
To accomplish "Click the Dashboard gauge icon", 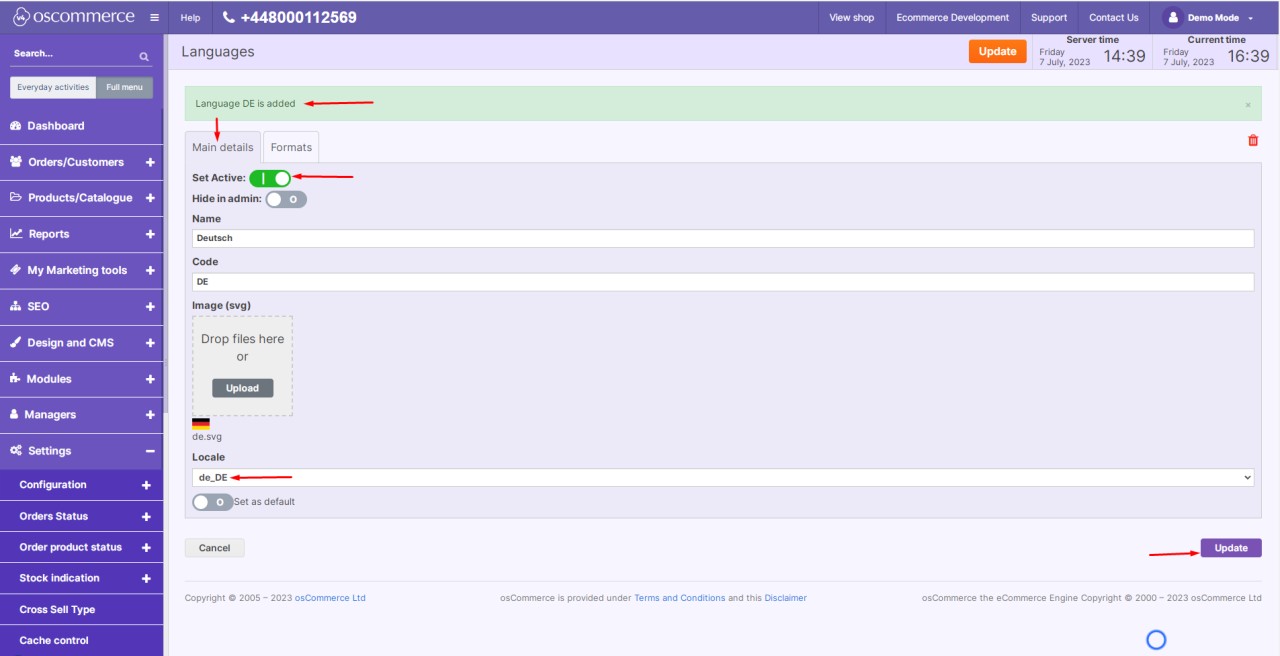I will [x=16, y=126].
